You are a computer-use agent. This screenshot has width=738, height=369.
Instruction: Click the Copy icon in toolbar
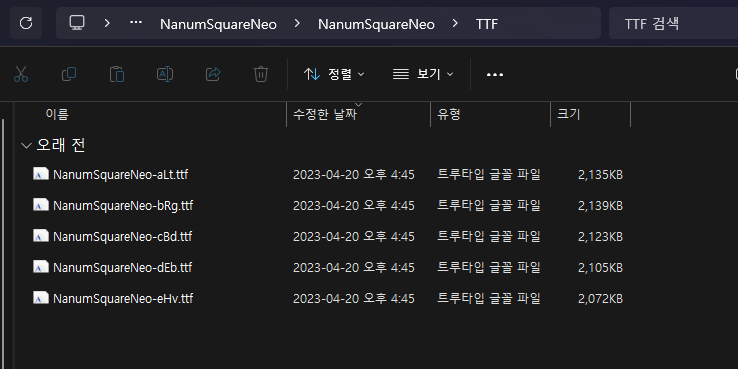[69, 74]
